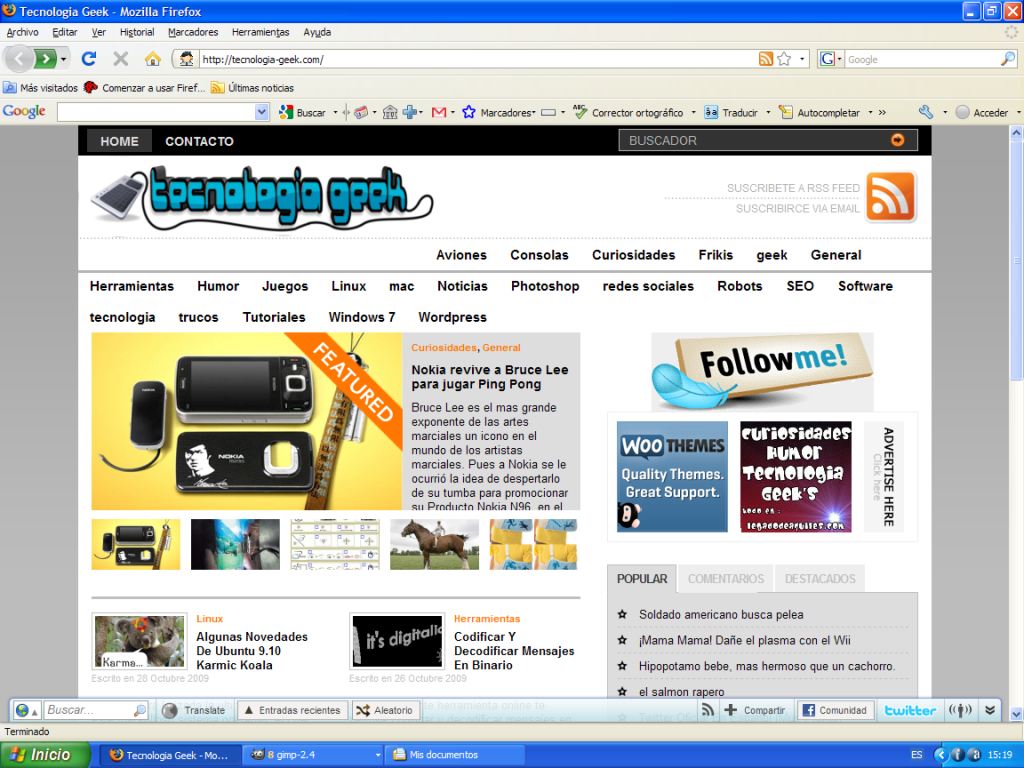Click the Corrector ortográfico check icon
Viewport: 1024px width, 768px height.
[x=580, y=112]
